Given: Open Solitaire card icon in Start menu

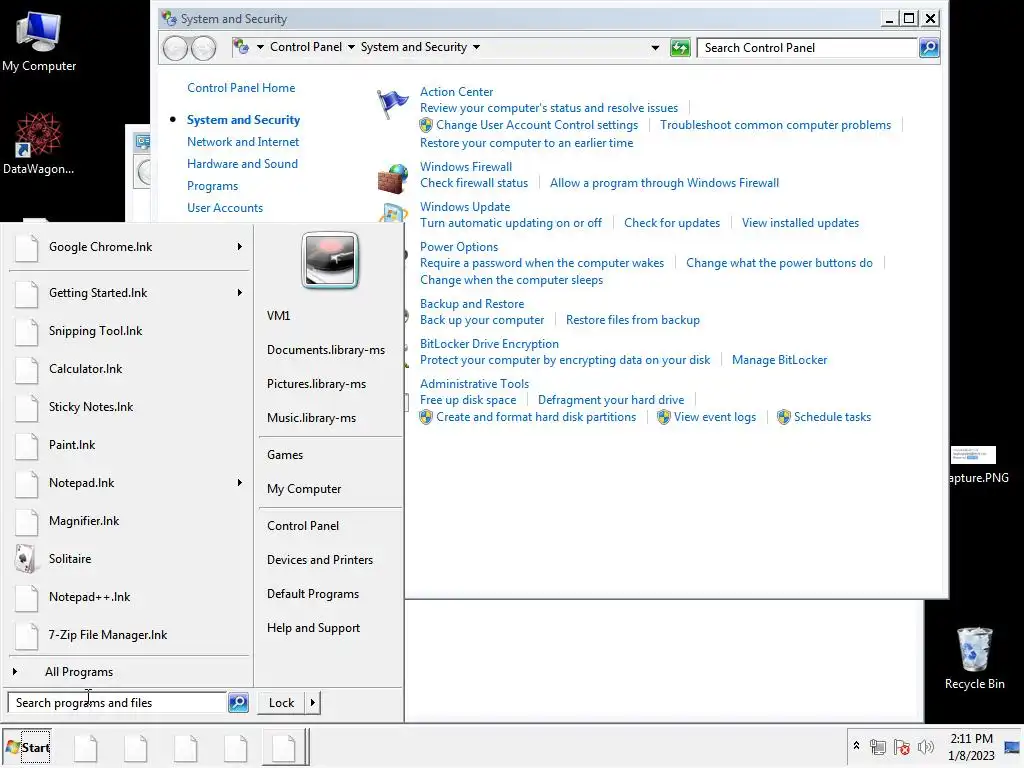Looking at the screenshot, I should tap(25, 559).
